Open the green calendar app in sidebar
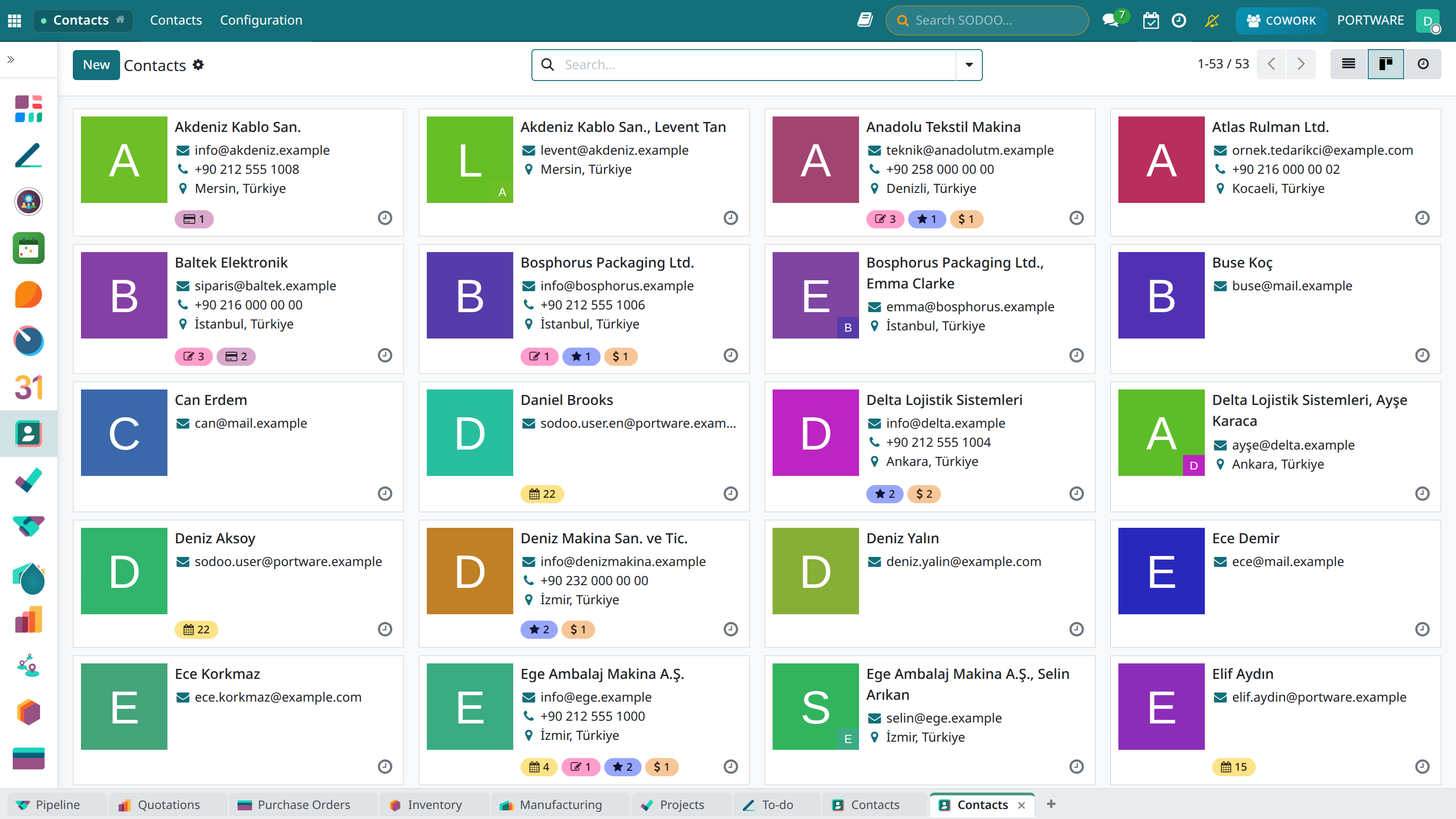1456x819 pixels. pos(28,248)
